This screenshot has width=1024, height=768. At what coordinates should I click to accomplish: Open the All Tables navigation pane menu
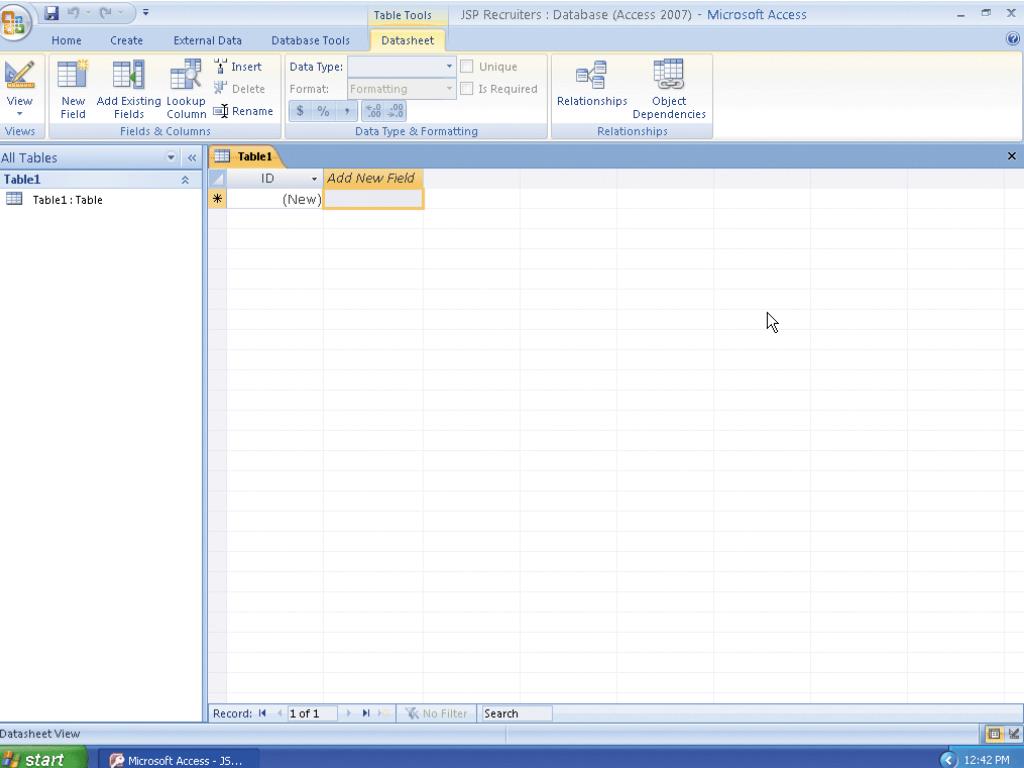171,157
